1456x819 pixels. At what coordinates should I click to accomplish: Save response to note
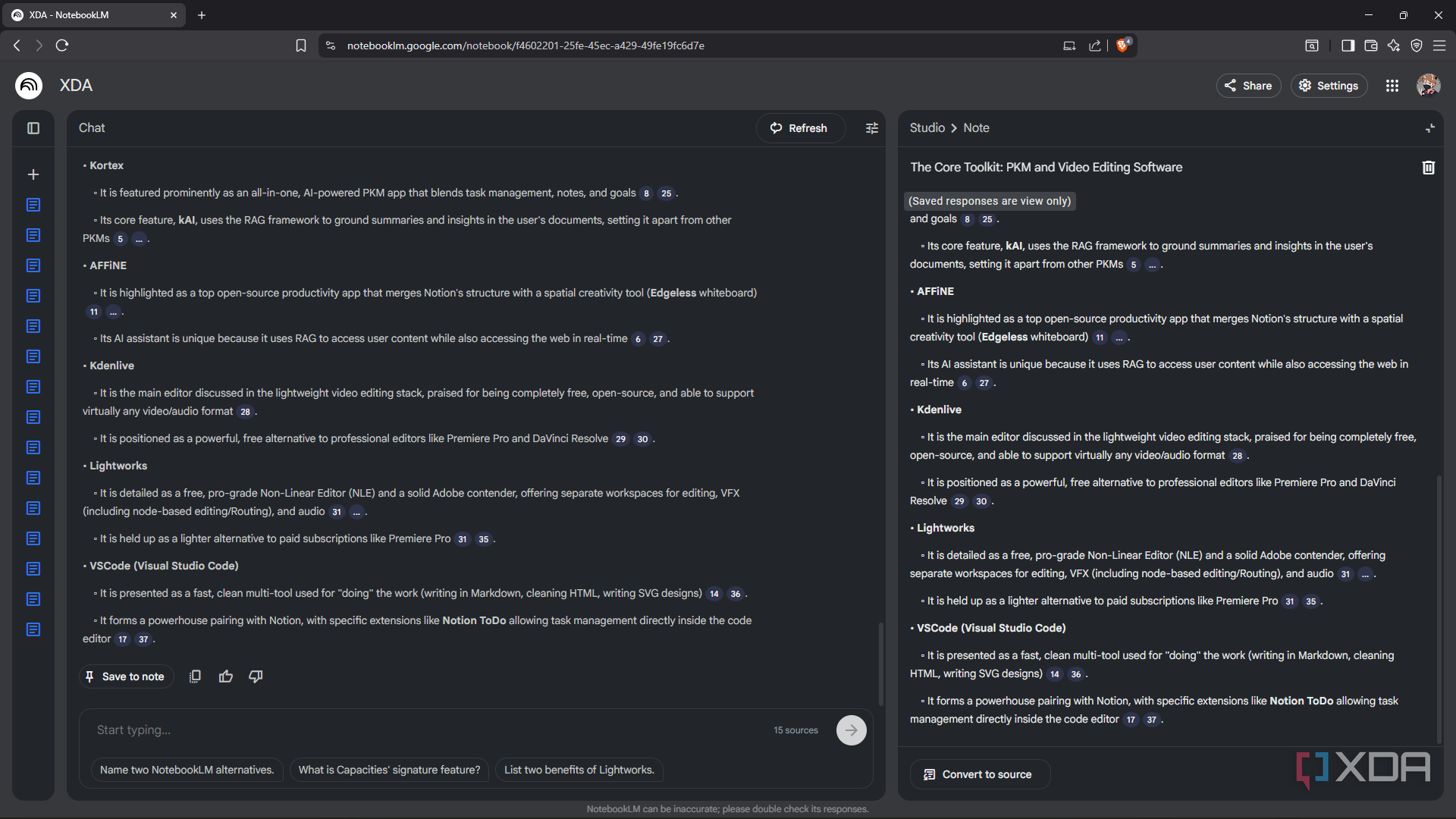point(125,676)
